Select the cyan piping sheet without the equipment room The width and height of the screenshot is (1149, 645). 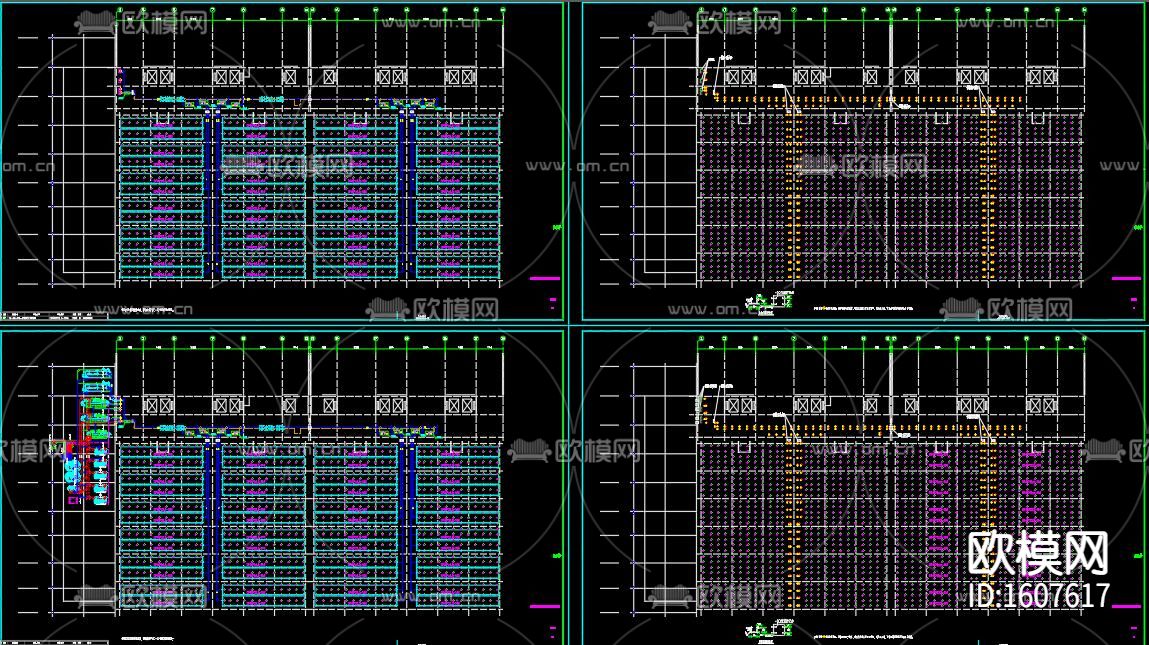click(x=283, y=161)
